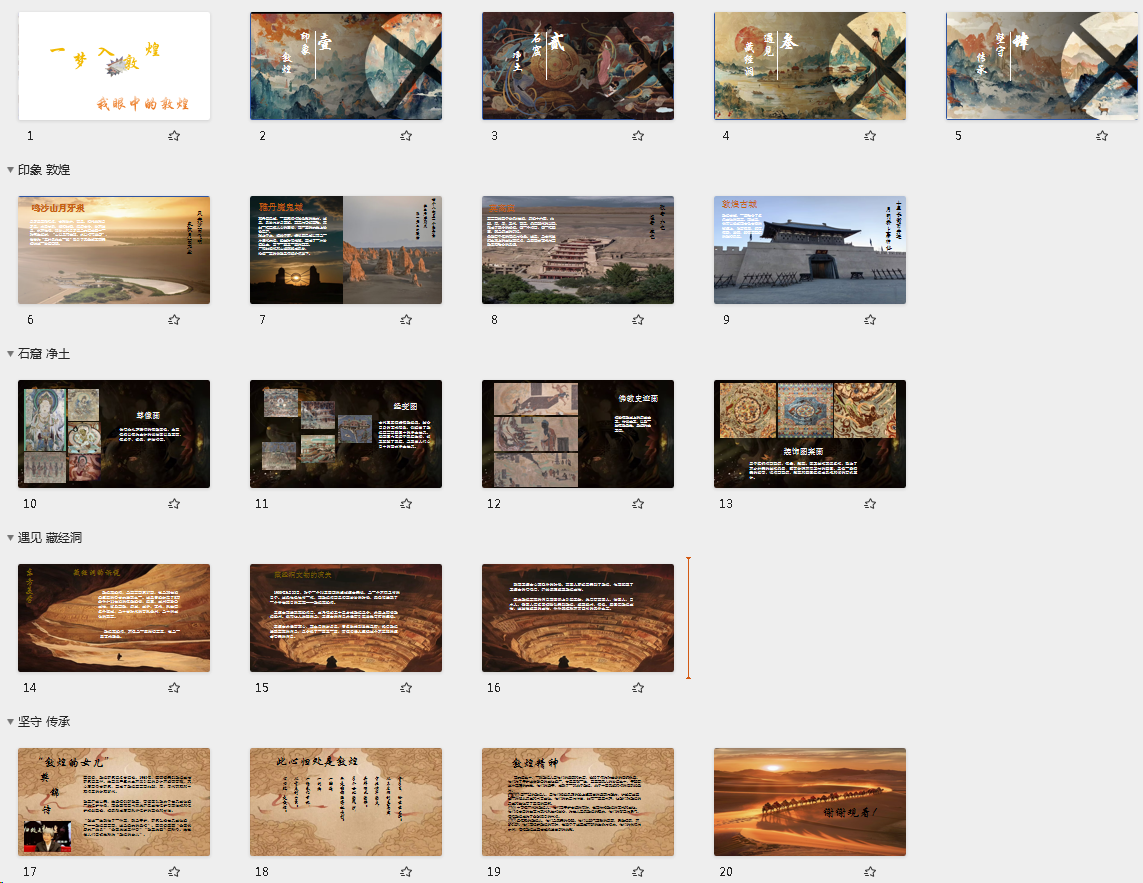
Task: Click the transition star icon under slide 11
Action: click(x=406, y=503)
